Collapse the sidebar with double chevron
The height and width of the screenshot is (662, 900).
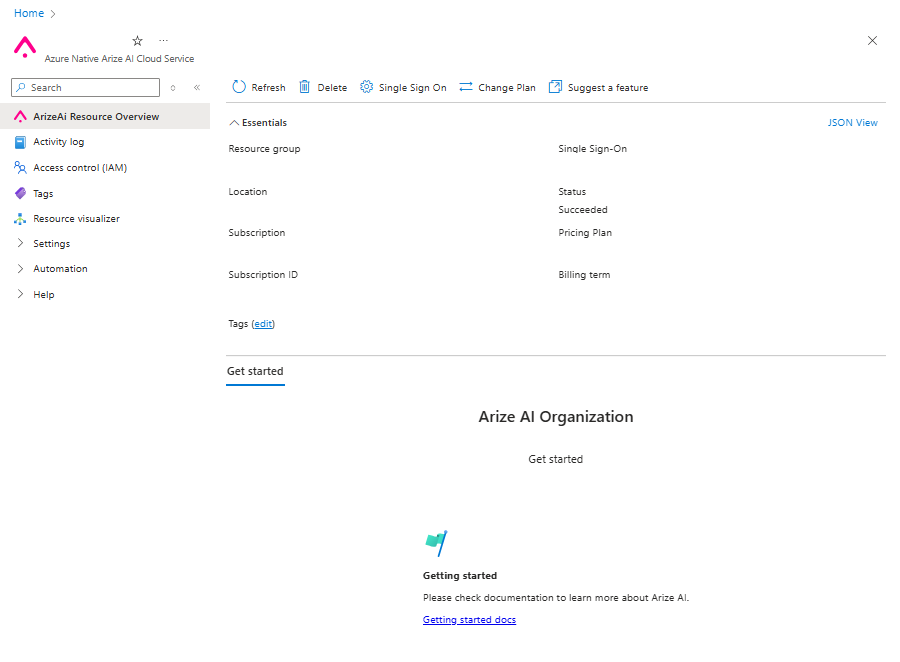[x=197, y=87]
